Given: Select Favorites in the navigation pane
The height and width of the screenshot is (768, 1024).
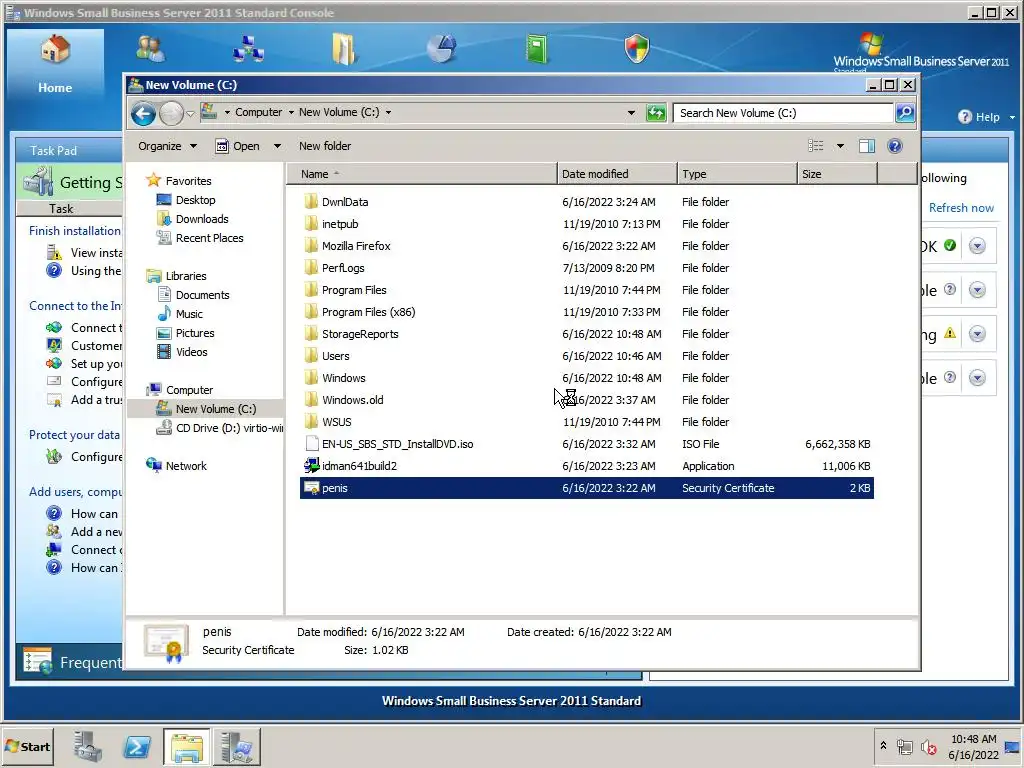Looking at the screenshot, I should tap(178, 181).
